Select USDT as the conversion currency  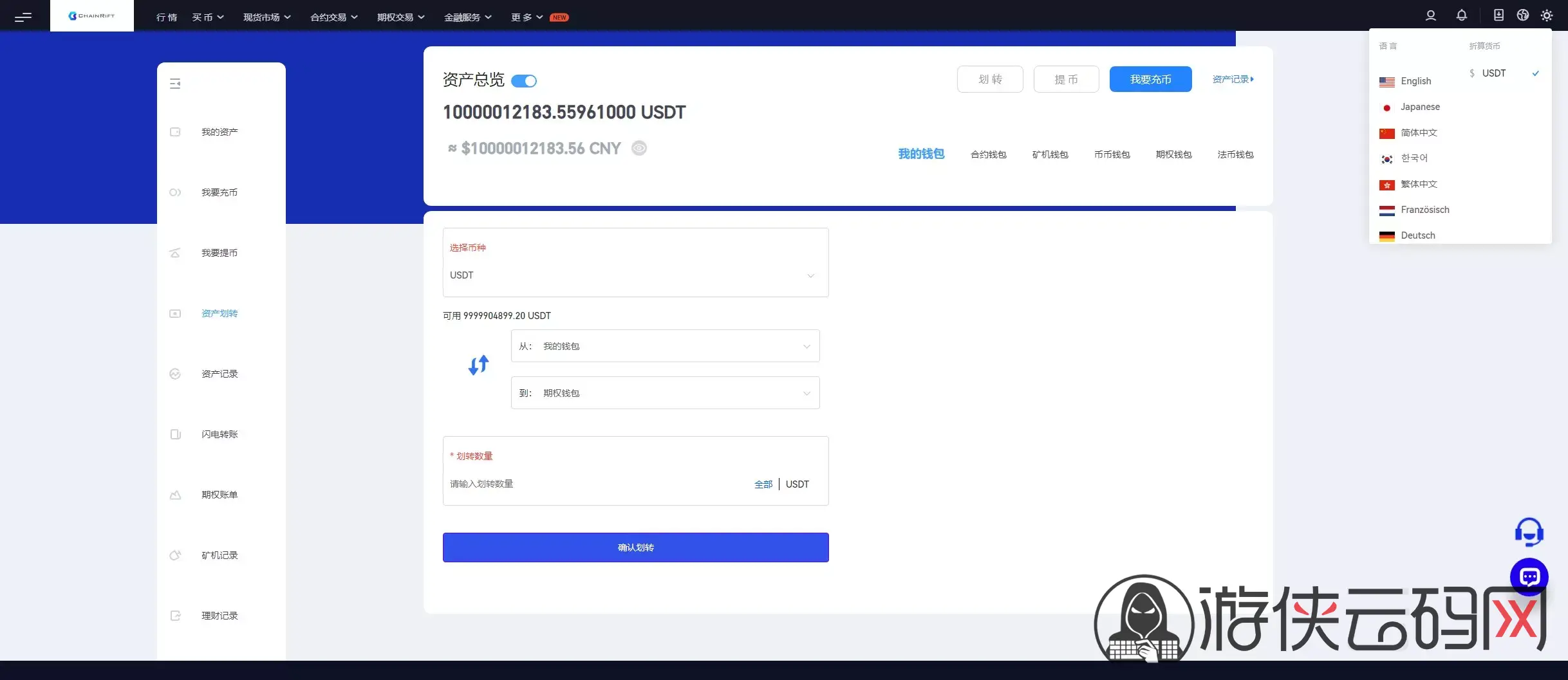(x=1493, y=73)
